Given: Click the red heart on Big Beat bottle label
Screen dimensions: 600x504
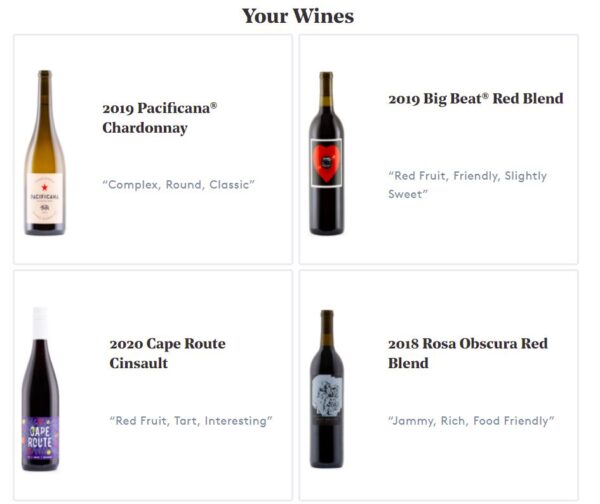Looking at the screenshot, I should point(326,159).
